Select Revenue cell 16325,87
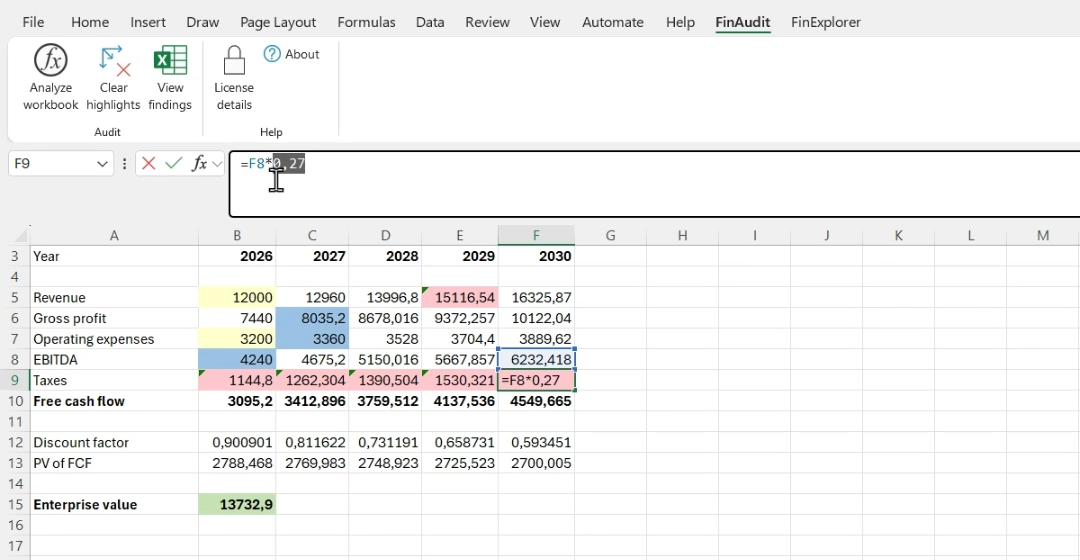The height and width of the screenshot is (560, 1080). (536, 298)
